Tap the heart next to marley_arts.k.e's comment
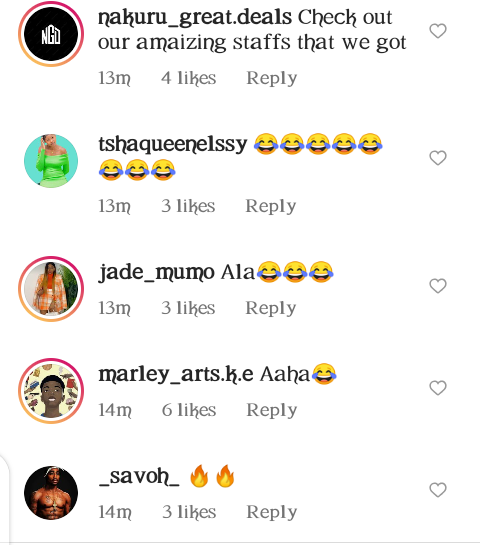The height and width of the screenshot is (545, 480). [438, 388]
